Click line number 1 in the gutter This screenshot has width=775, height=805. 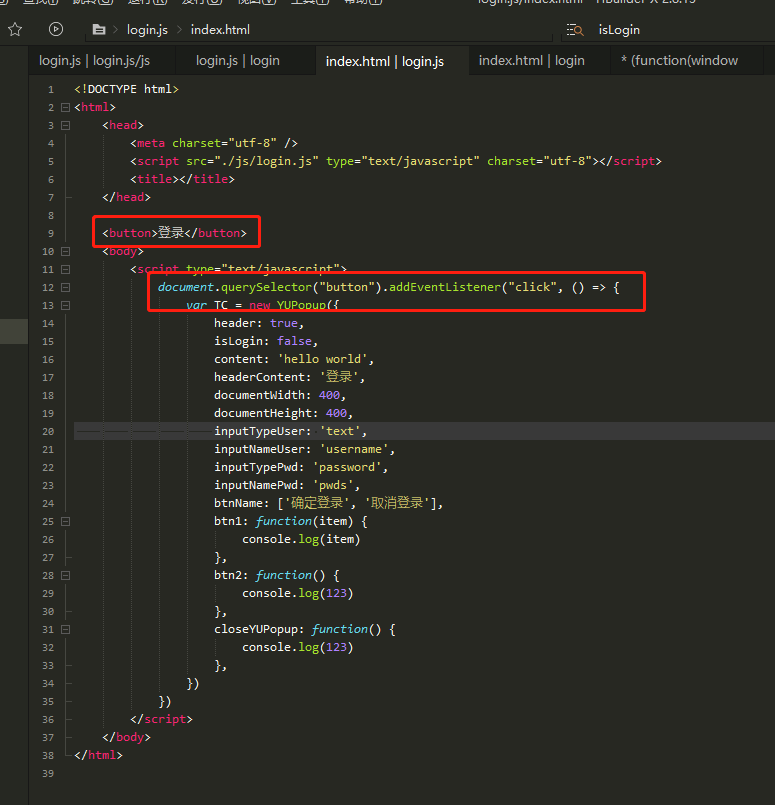(x=51, y=90)
